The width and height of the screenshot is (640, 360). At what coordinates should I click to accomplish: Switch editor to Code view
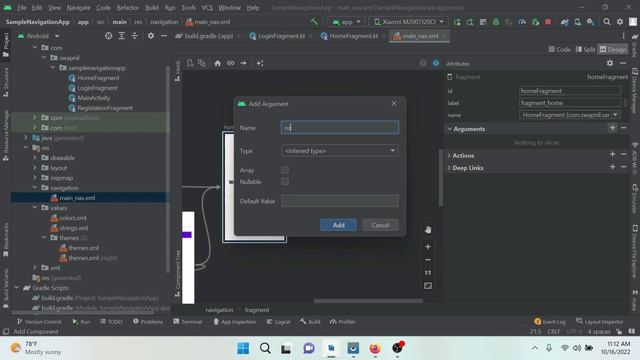pyautogui.click(x=560, y=49)
